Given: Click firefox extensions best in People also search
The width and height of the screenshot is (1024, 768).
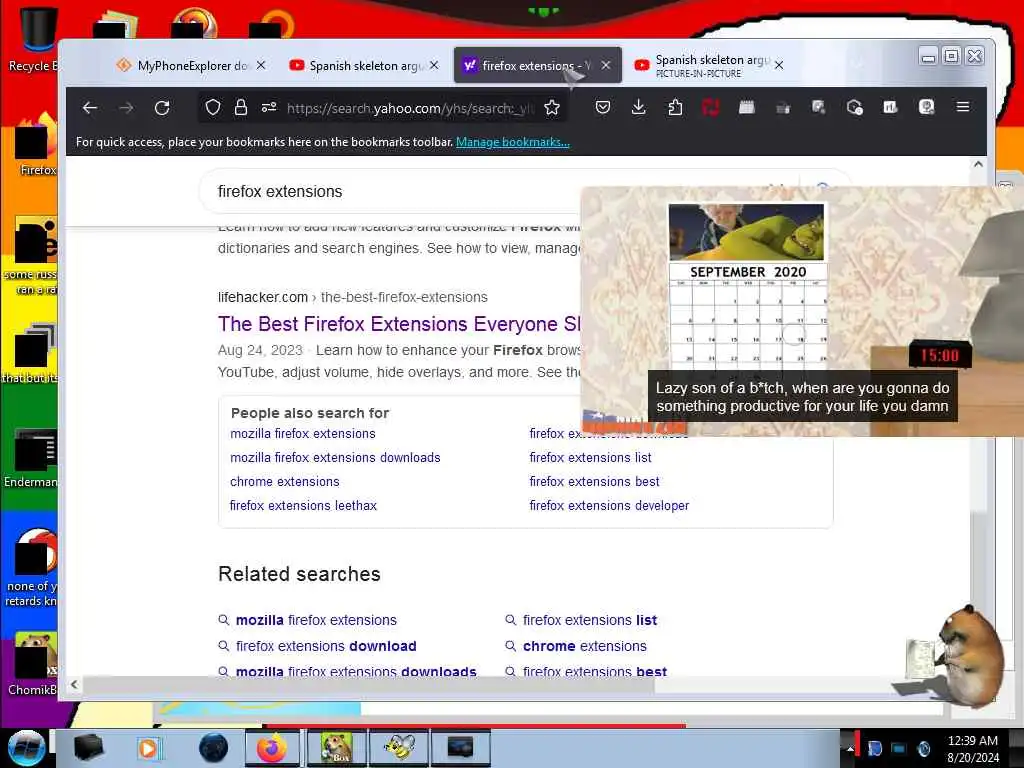Looking at the screenshot, I should click(x=594, y=482).
